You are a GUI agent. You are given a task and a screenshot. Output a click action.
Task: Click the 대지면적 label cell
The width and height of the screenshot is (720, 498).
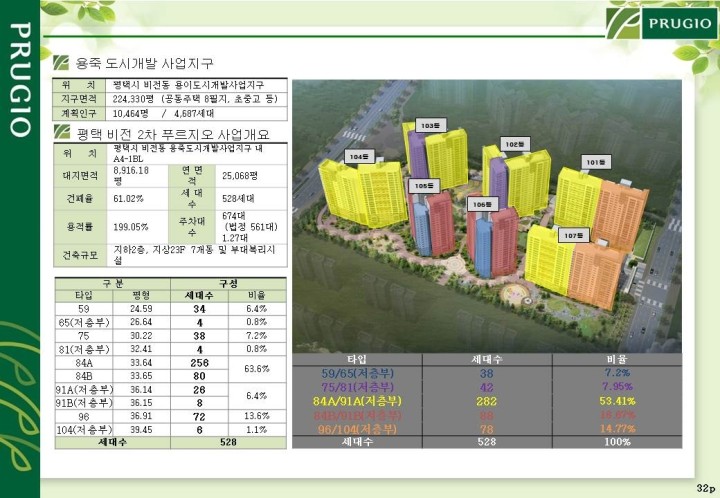tap(80, 175)
